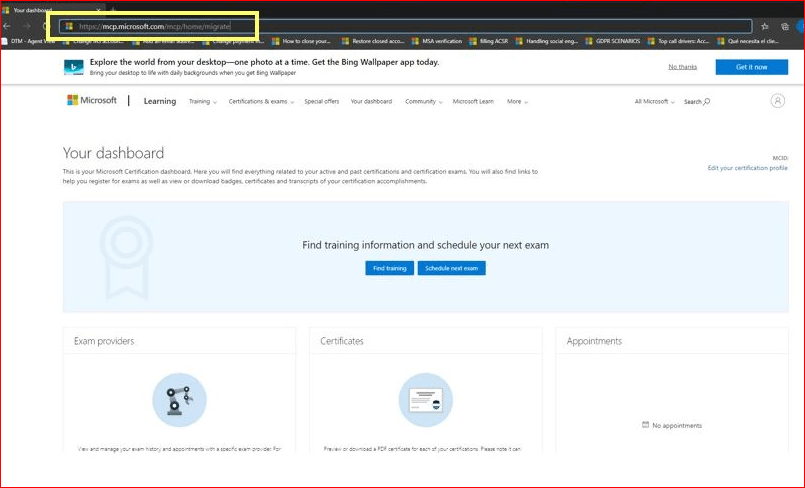Click the 'Your dashboard' page heading
Screen dimensions: 805x488
[x=113, y=152]
